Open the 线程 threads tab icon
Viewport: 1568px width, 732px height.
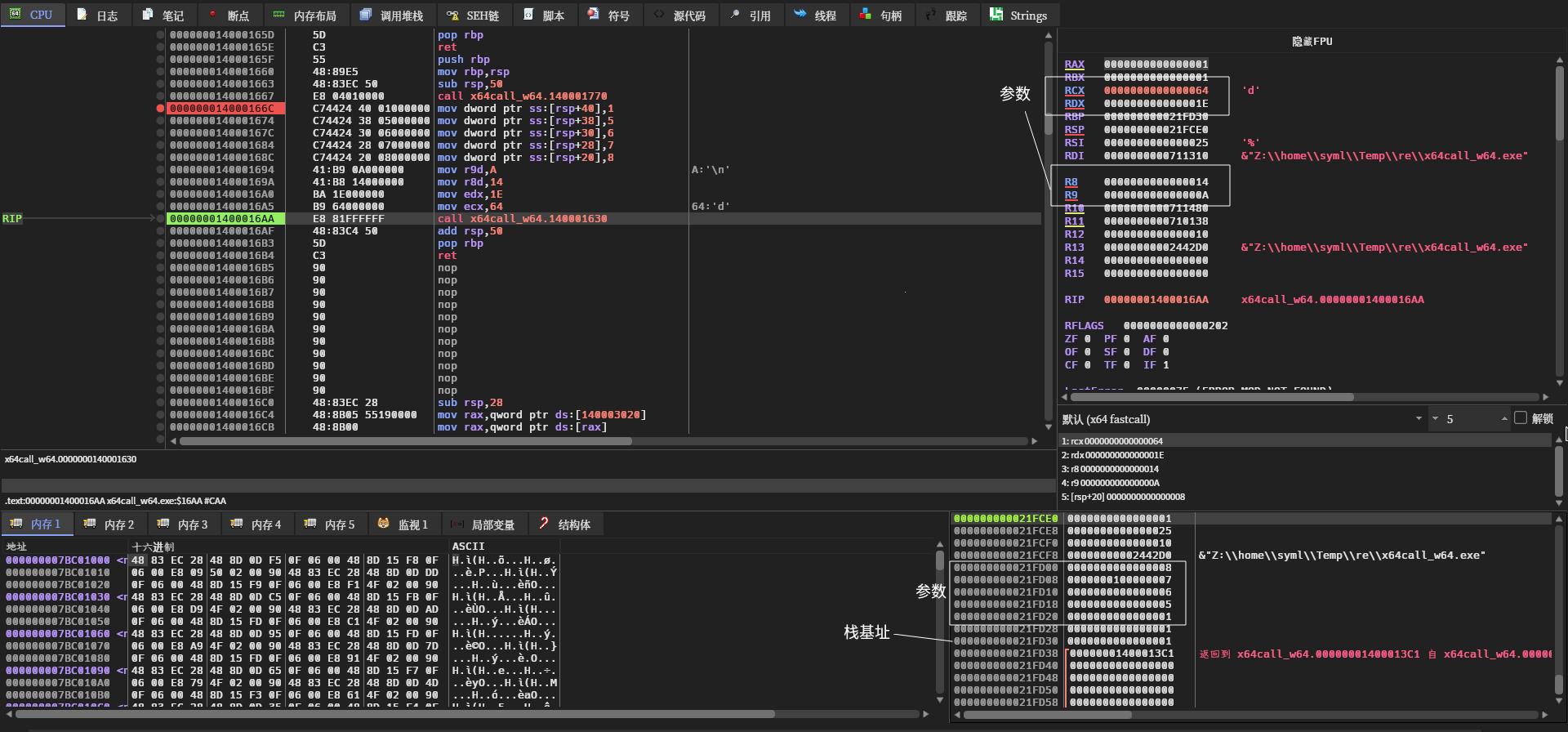(x=800, y=15)
